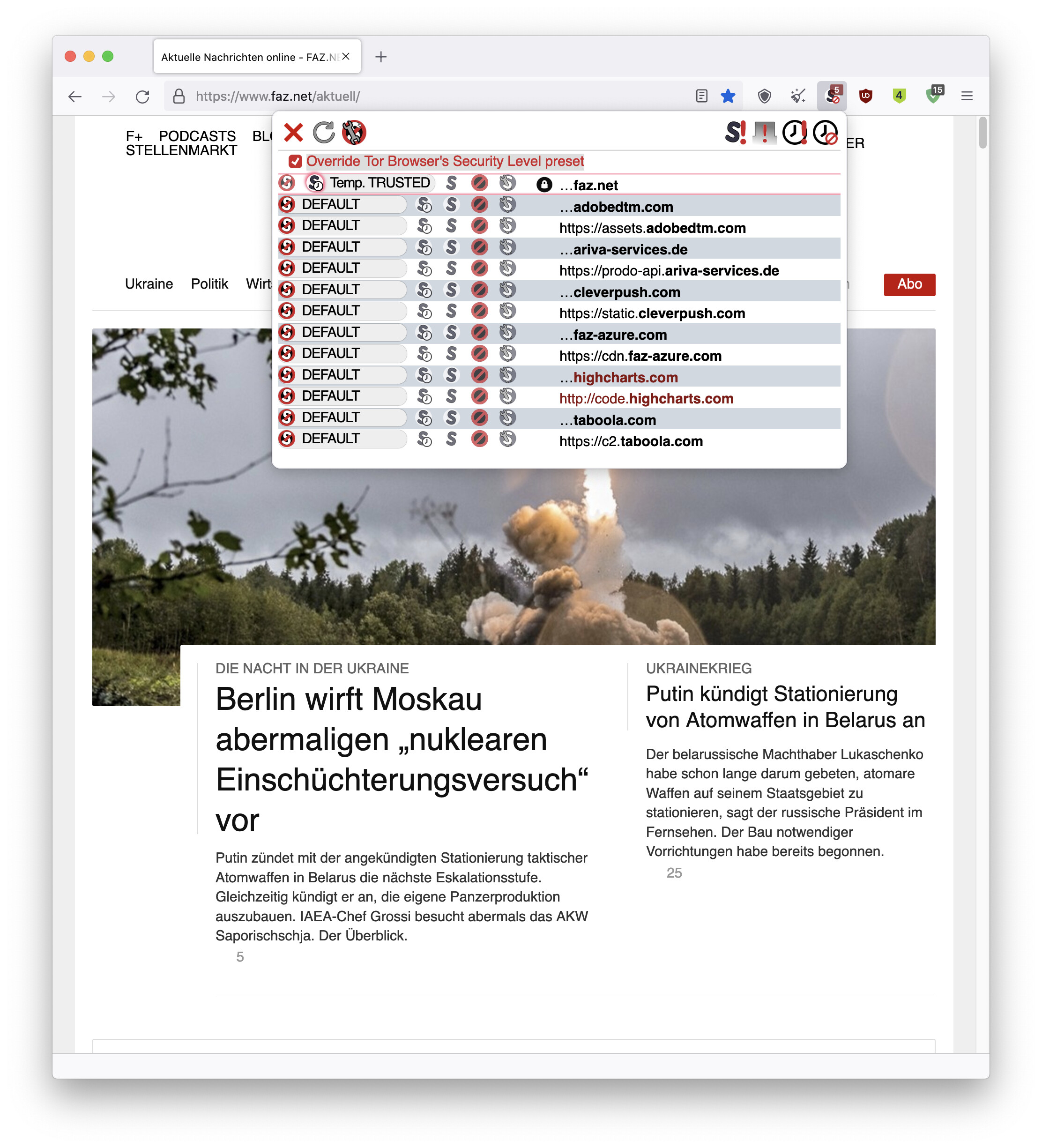Click the revoke temporary permissions clock icon
This screenshot has height=1148, width=1042.
tap(825, 132)
